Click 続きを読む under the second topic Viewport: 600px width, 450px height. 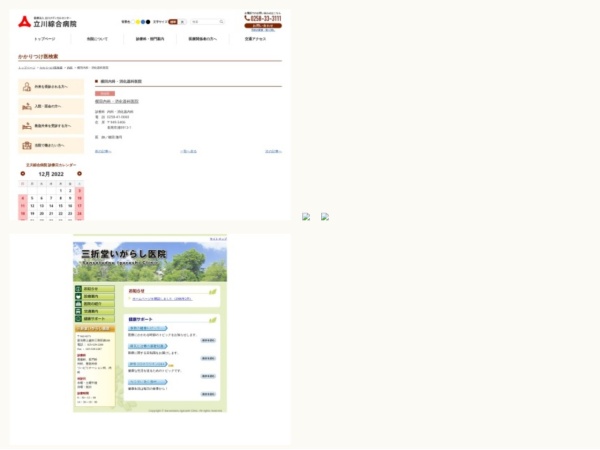(x=208, y=358)
